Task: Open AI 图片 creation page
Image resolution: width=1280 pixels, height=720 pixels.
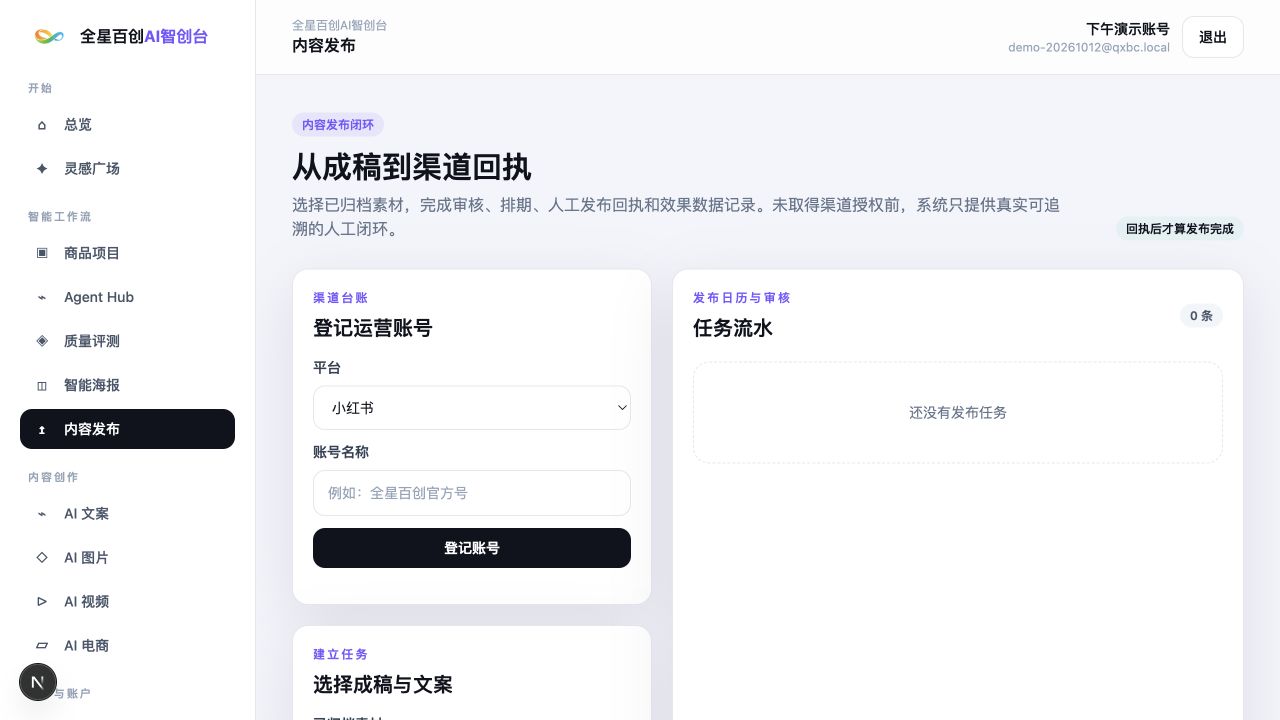Action: coord(127,557)
